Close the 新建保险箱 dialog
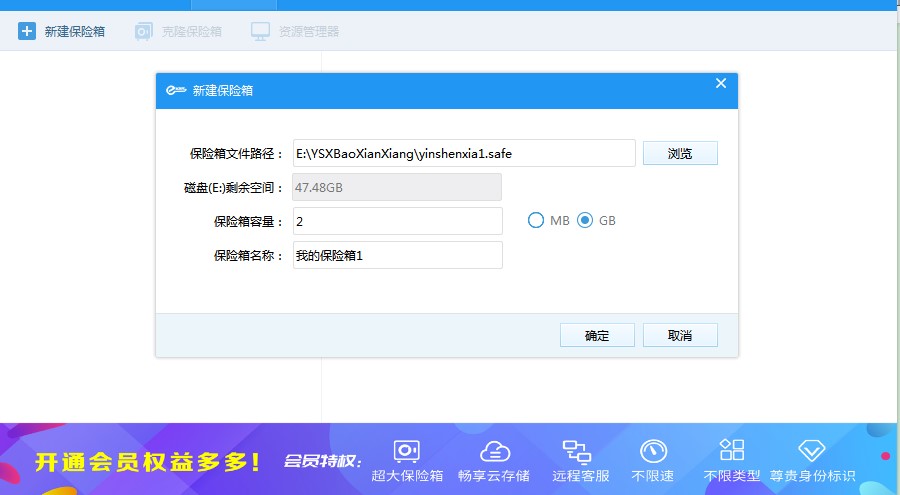This screenshot has height=495, width=900. pos(721,83)
